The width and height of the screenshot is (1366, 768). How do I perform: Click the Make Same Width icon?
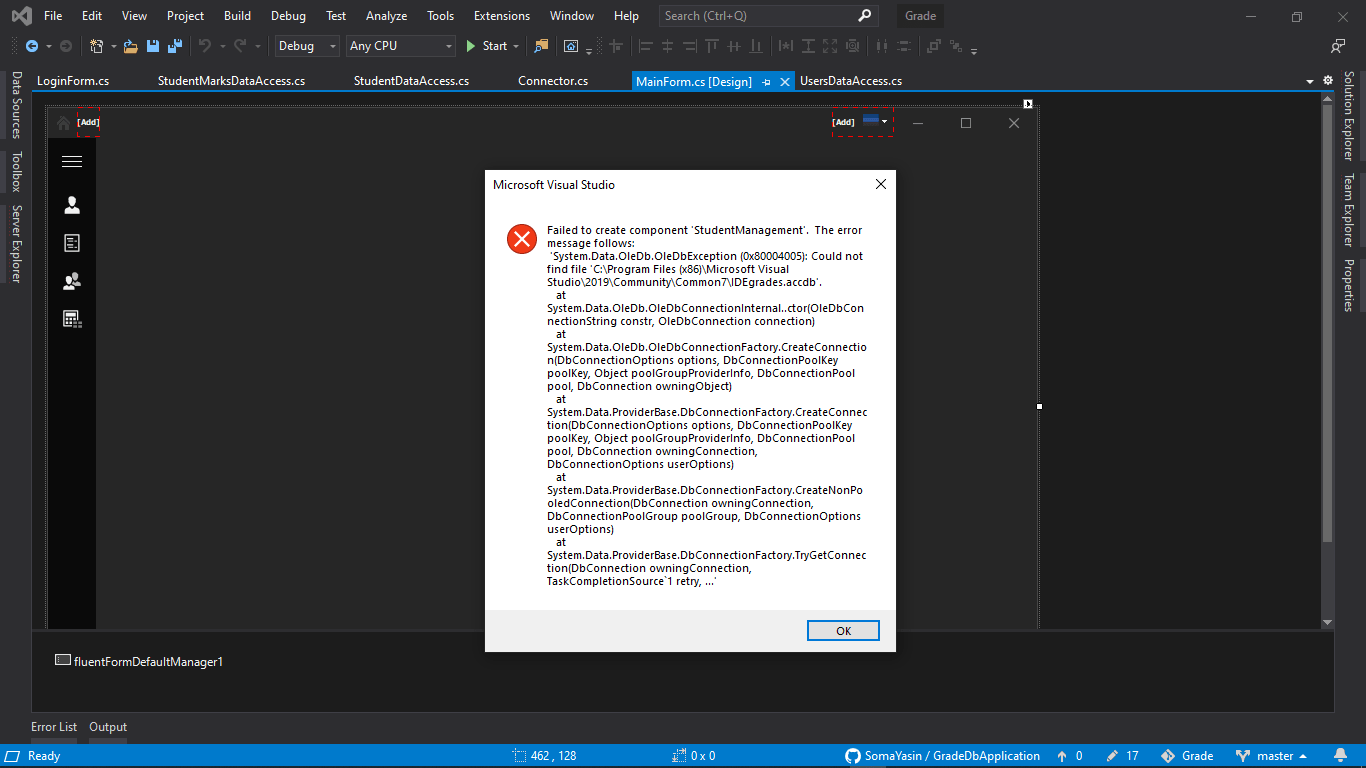(786, 46)
